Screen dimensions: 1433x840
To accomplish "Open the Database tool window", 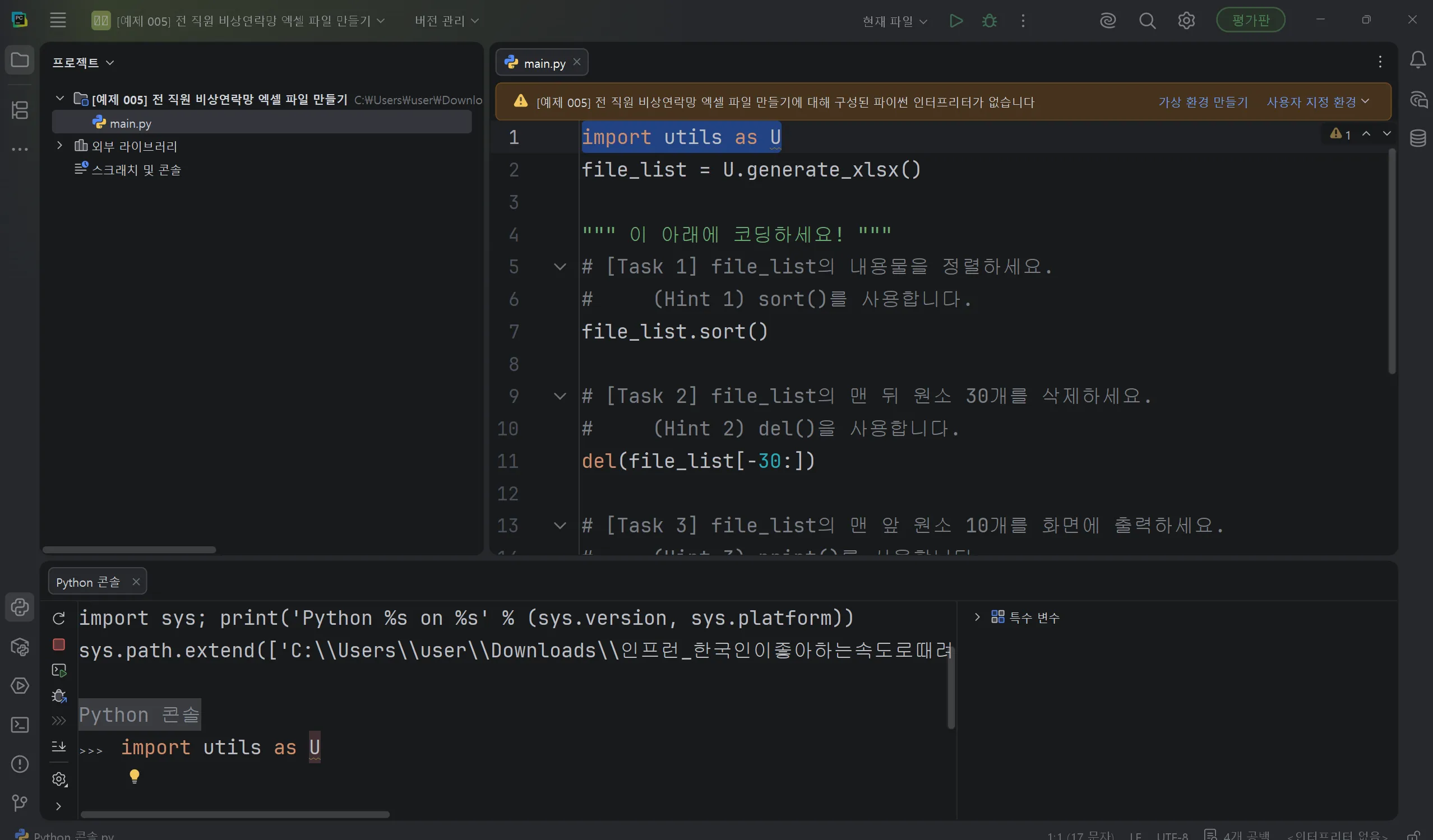I will 1418,138.
